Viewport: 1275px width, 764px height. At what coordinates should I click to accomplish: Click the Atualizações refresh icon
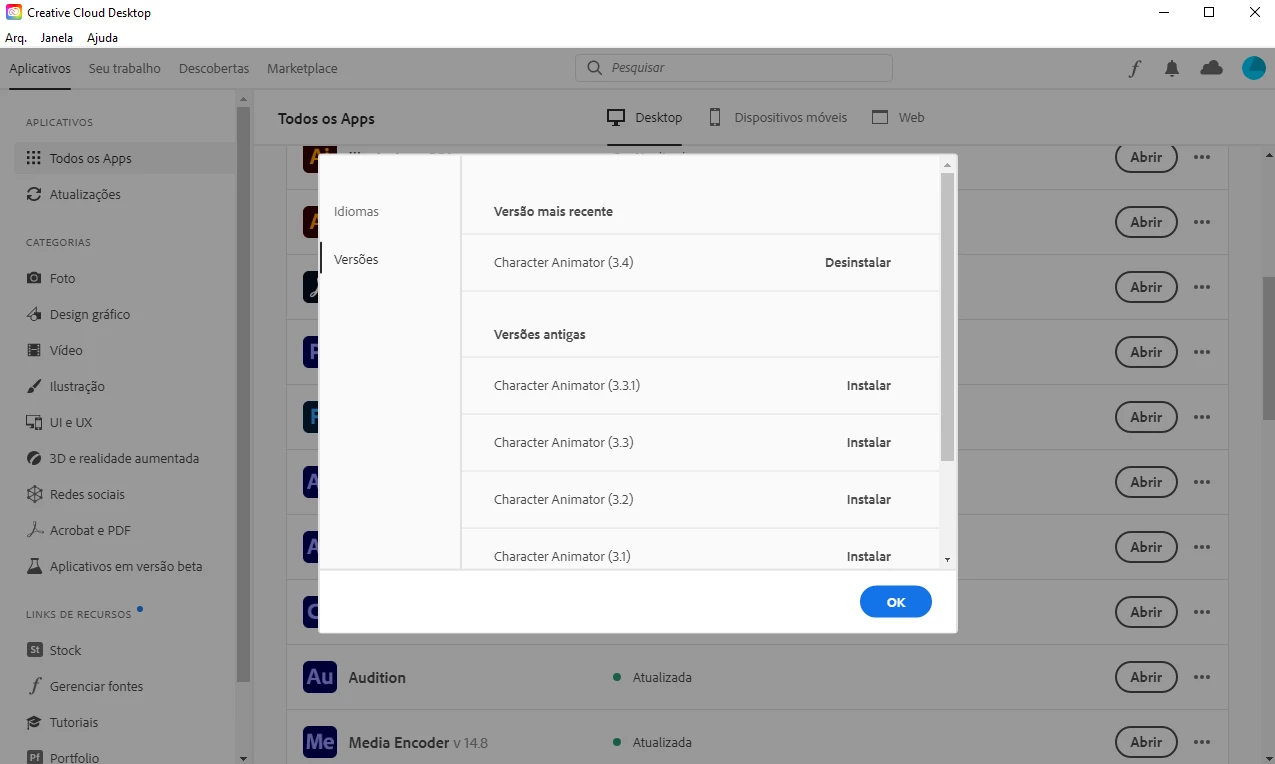[x=34, y=194]
